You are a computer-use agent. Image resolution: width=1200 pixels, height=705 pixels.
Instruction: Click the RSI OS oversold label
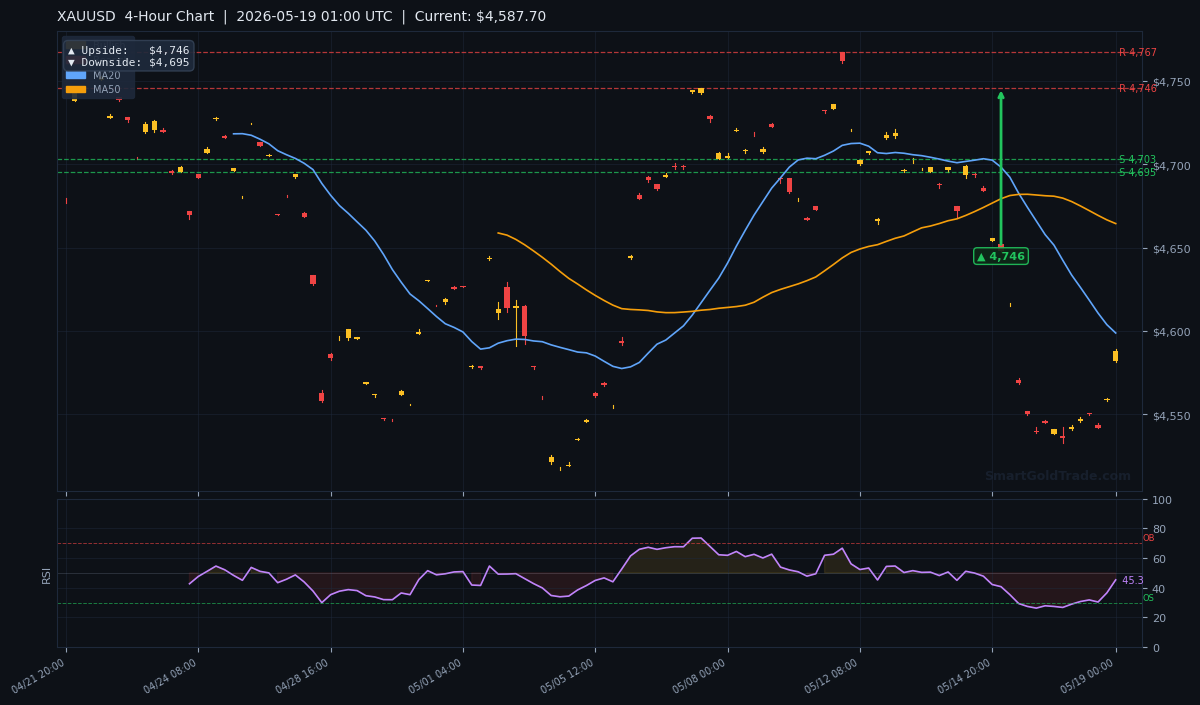(x=1148, y=598)
